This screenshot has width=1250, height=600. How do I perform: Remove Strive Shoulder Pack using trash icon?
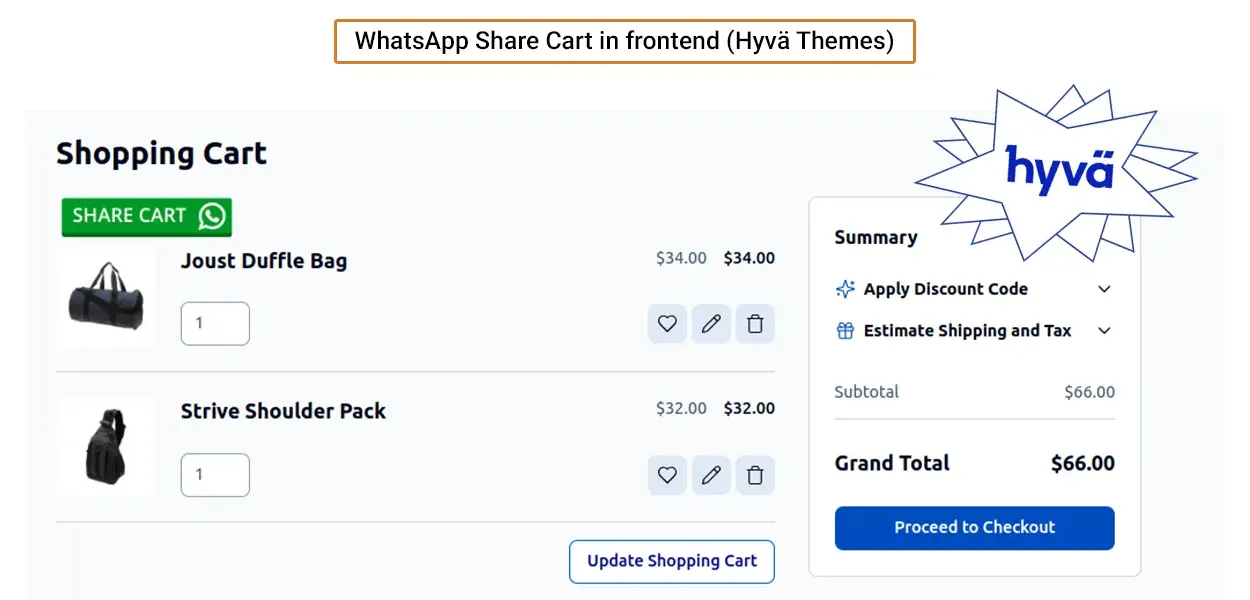(755, 475)
